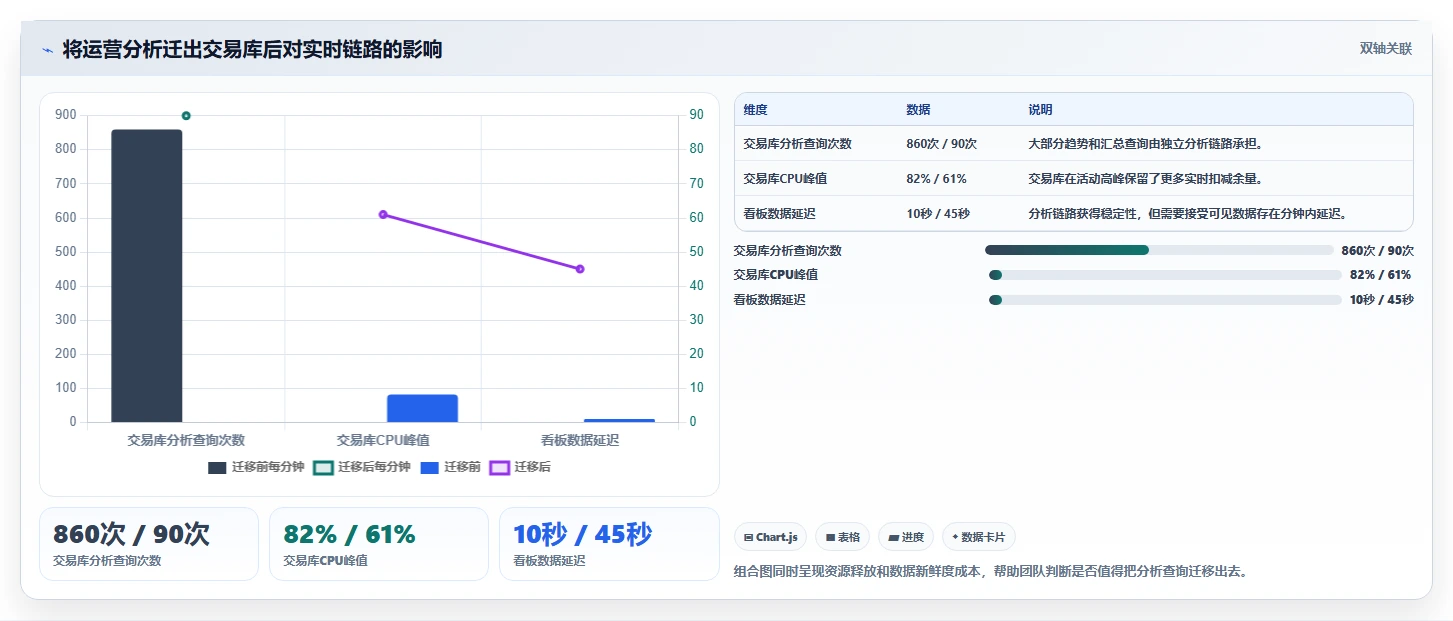Click the green point at 90
Screen dimensions: 1453x621
(186, 116)
